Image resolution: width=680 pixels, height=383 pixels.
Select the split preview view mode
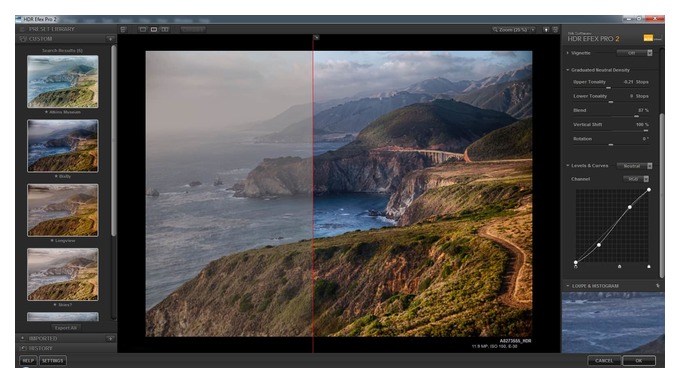pyautogui.click(x=154, y=29)
